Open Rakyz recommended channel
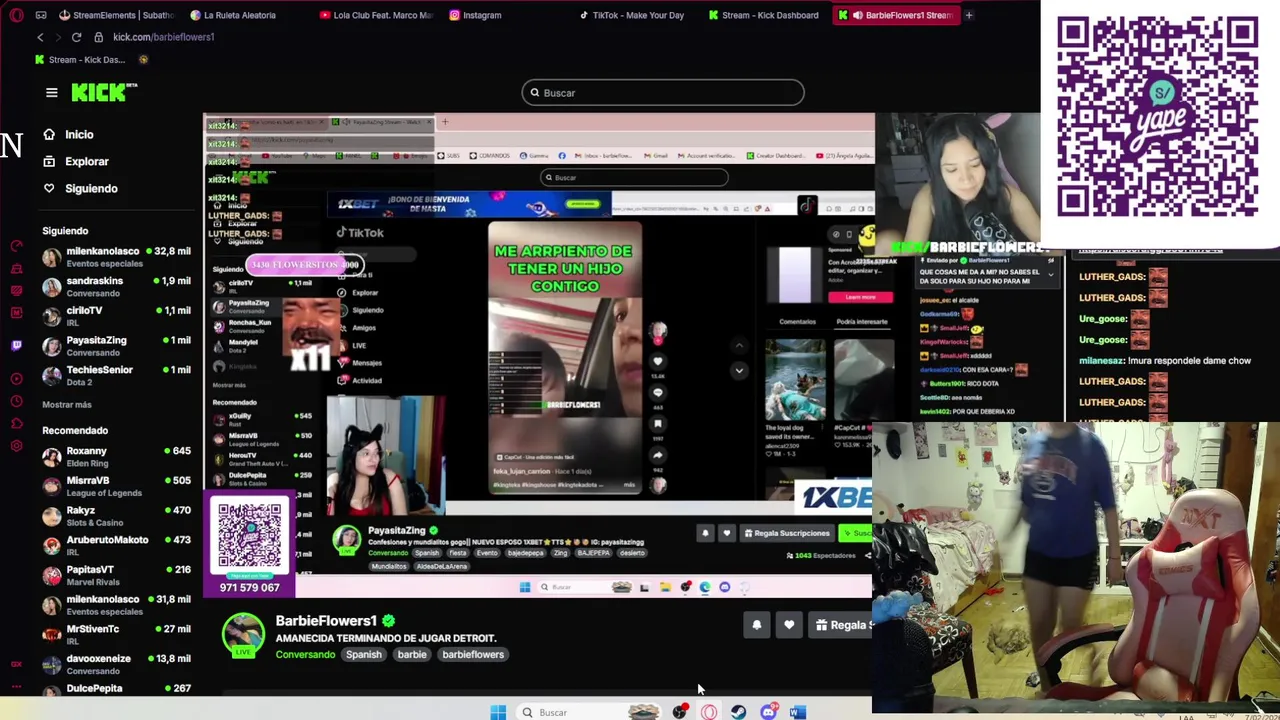The image size is (1280, 720). tap(116, 516)
